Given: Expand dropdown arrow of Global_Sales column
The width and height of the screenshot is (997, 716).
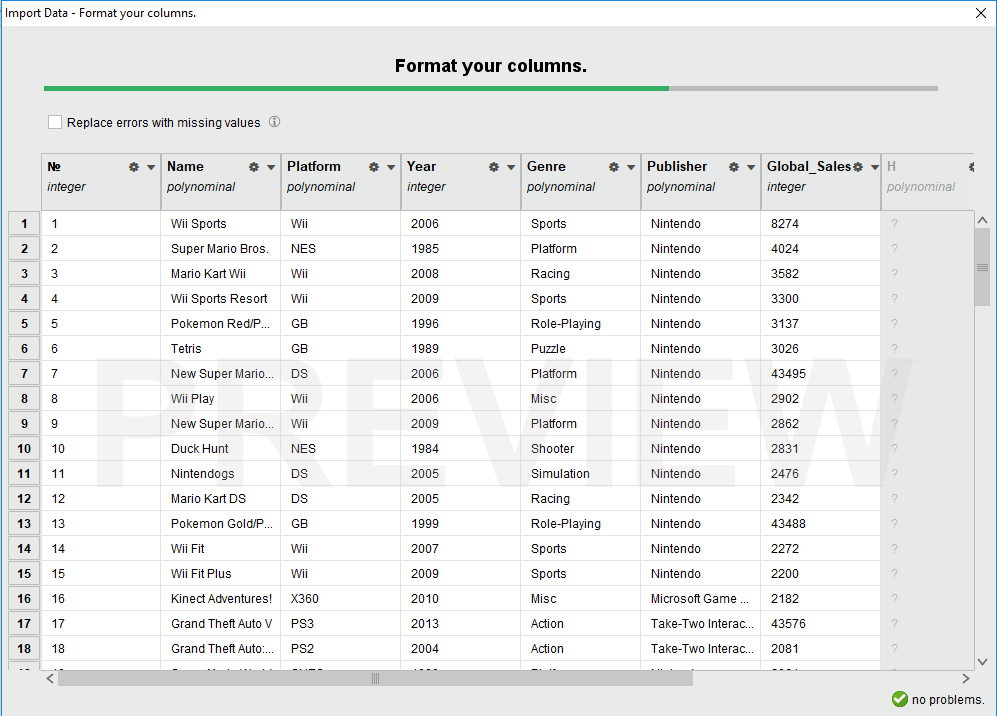Looking at the screenshot, I should pos(875,167).
